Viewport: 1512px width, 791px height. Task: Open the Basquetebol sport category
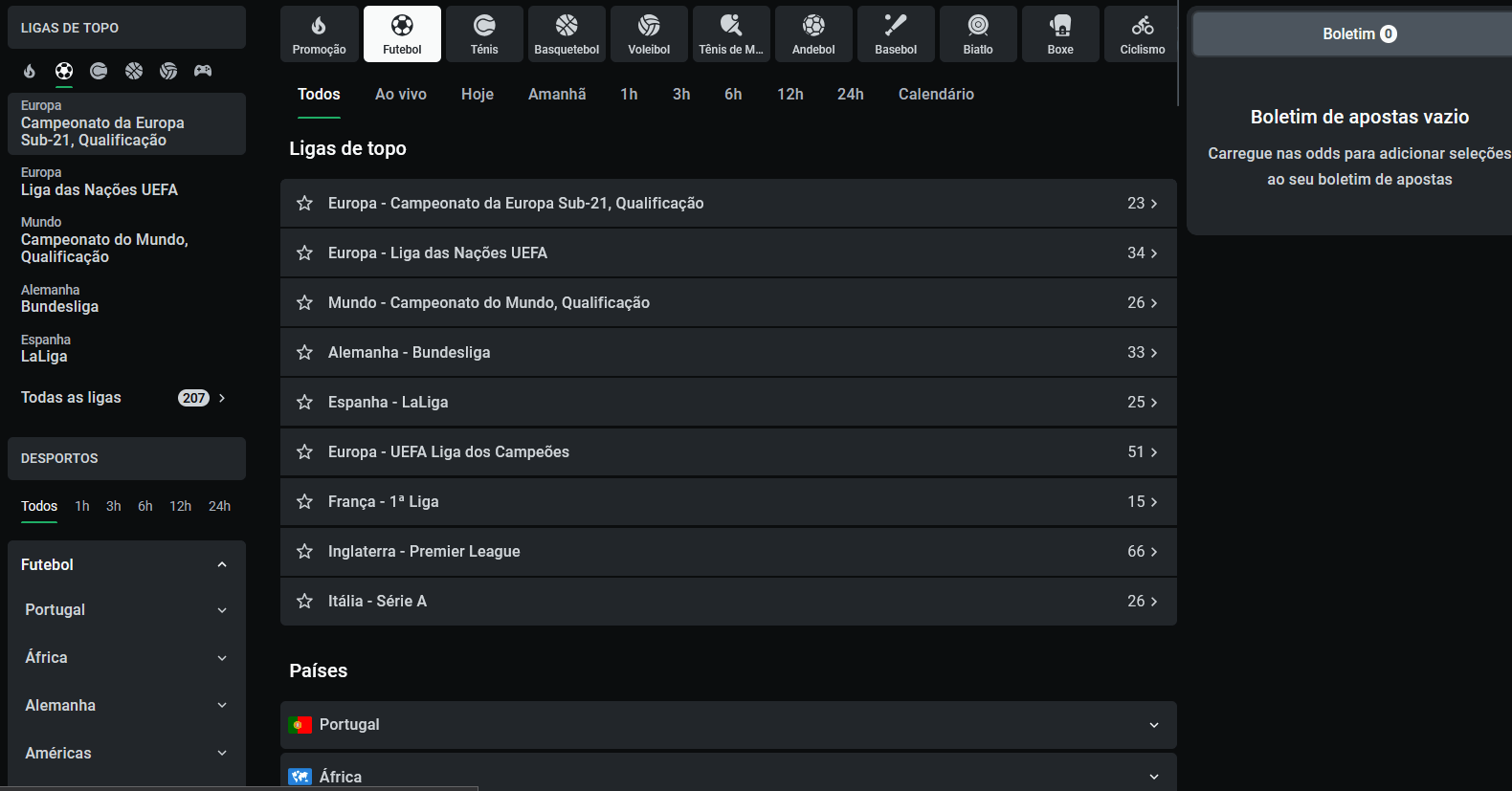click(567, 34)
